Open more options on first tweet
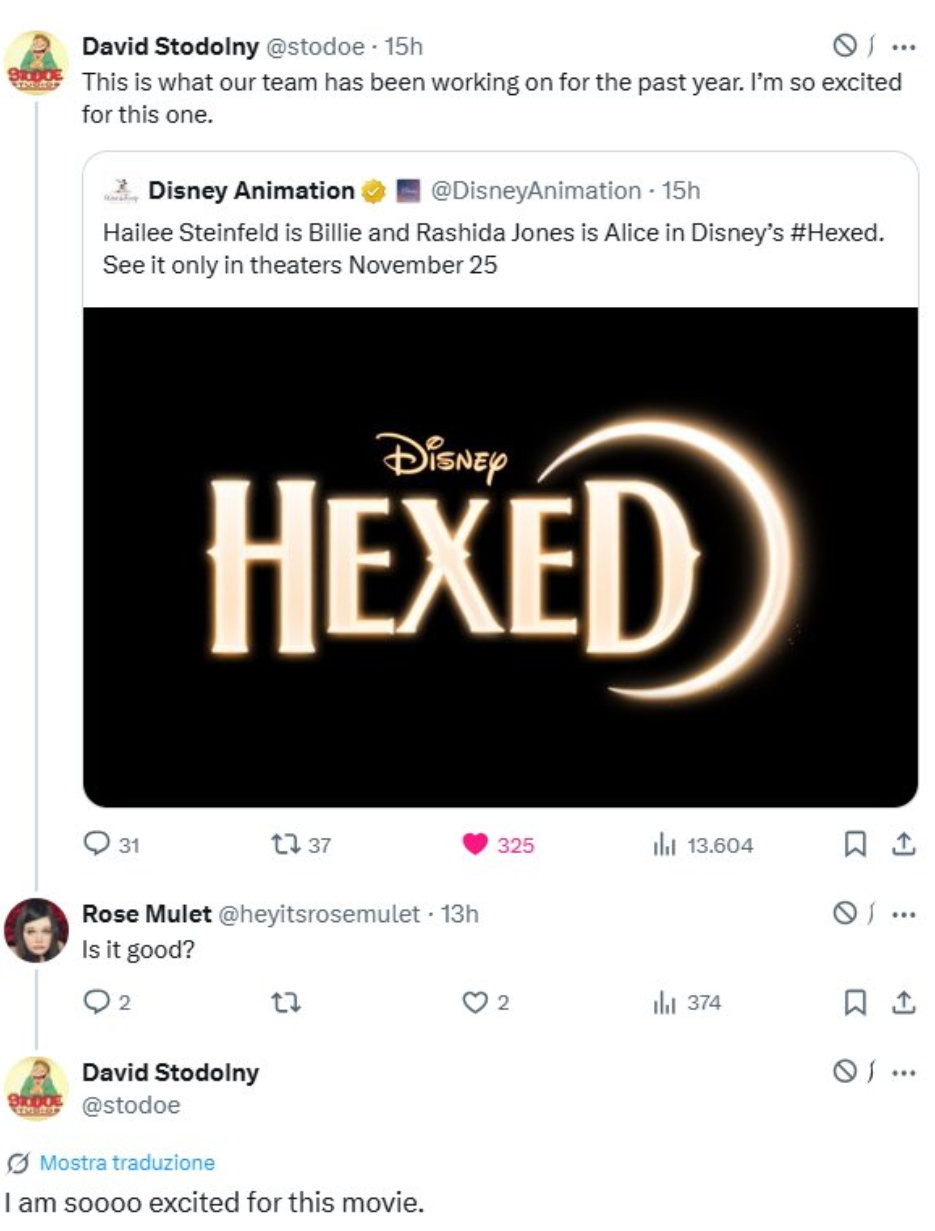 (903, 46)
